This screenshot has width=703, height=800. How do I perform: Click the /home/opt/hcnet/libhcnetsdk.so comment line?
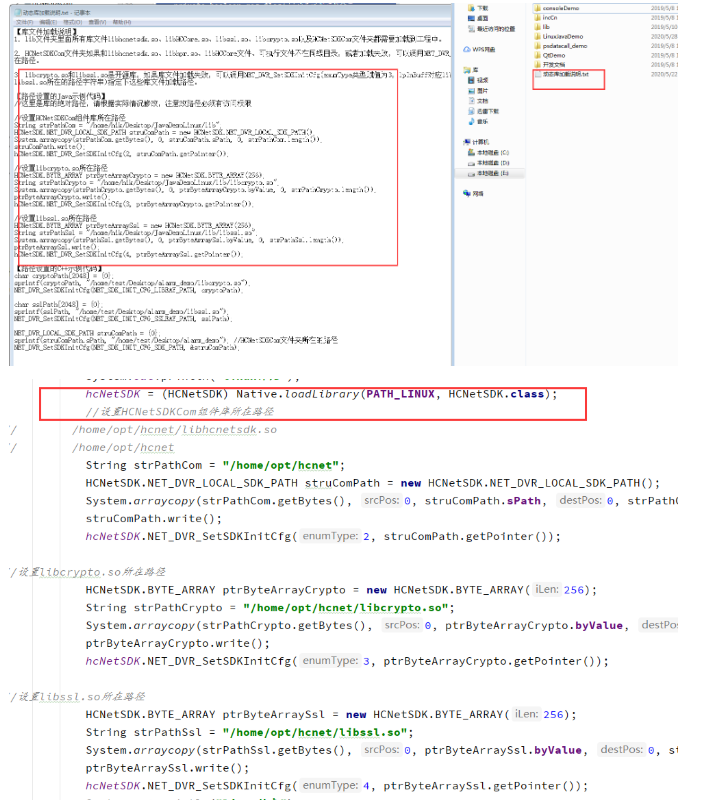(x=174, y=430)
